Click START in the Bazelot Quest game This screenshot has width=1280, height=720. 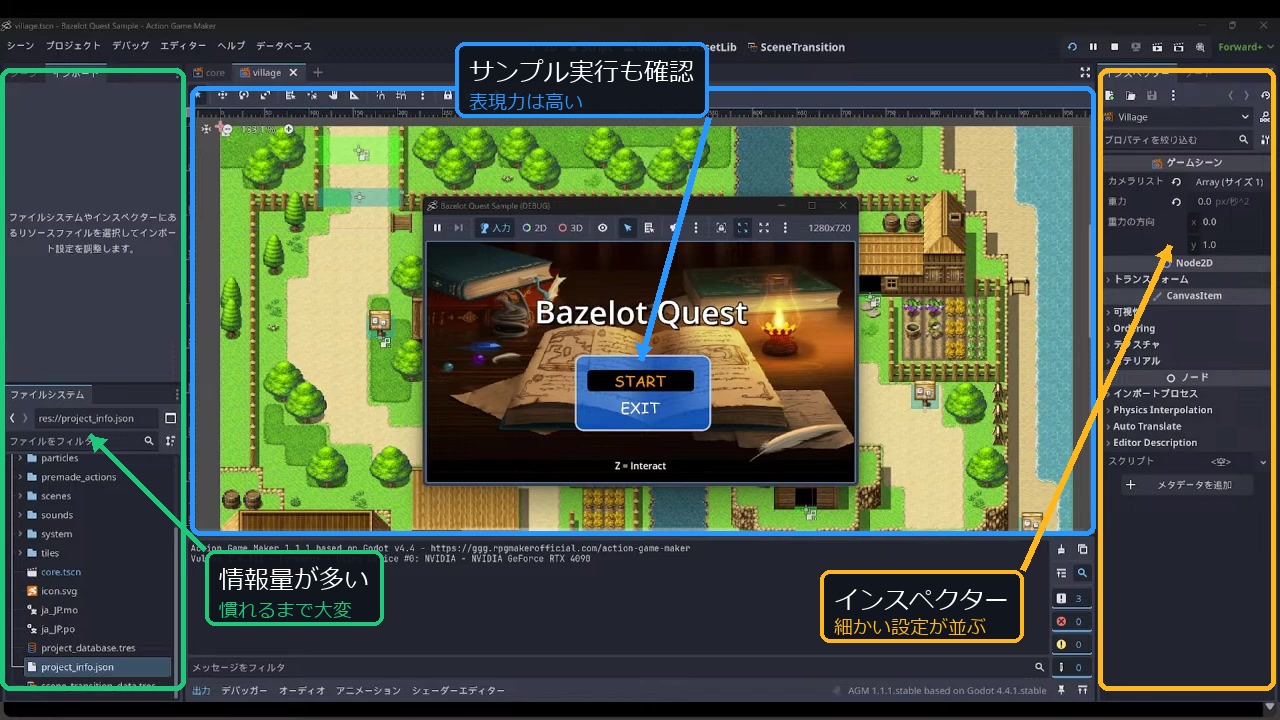(640, 381)
